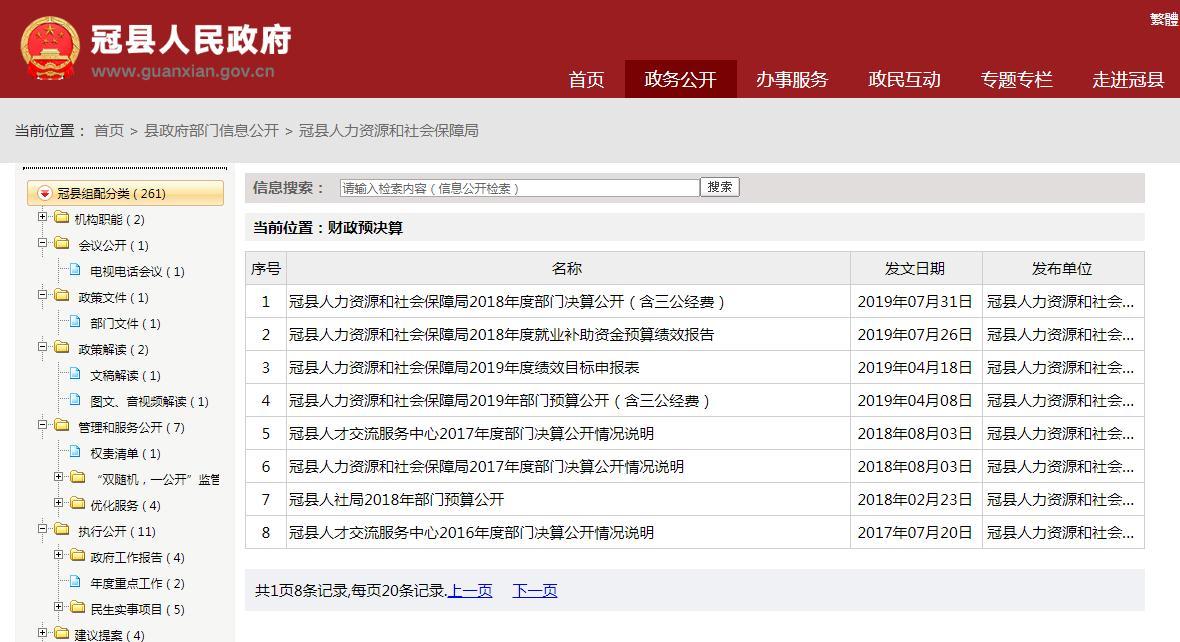Click the page icon next to 权责清单

[x=75, y=452]
